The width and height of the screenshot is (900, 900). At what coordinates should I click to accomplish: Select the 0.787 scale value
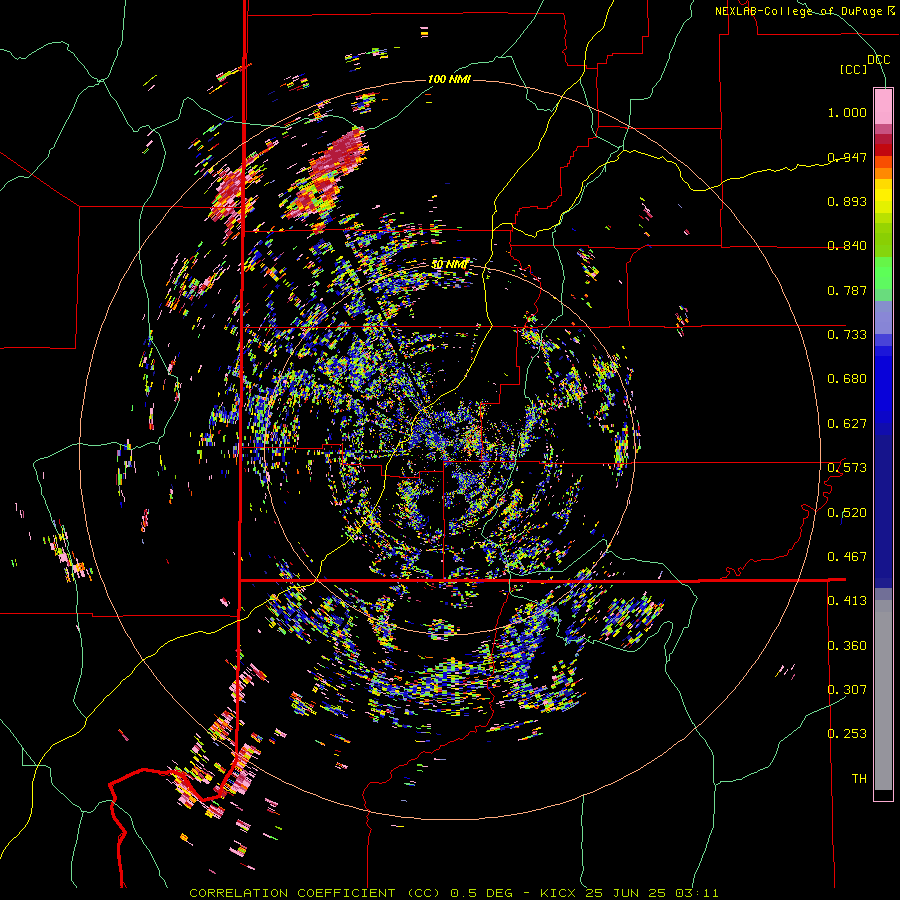tap(847, 290)
